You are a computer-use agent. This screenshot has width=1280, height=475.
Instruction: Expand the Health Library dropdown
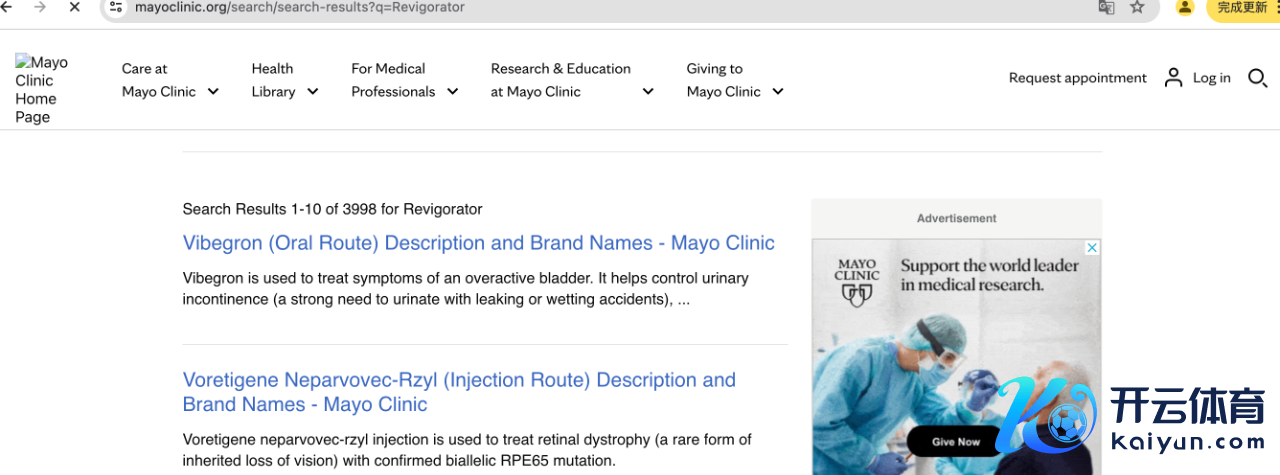pos(285,80)
